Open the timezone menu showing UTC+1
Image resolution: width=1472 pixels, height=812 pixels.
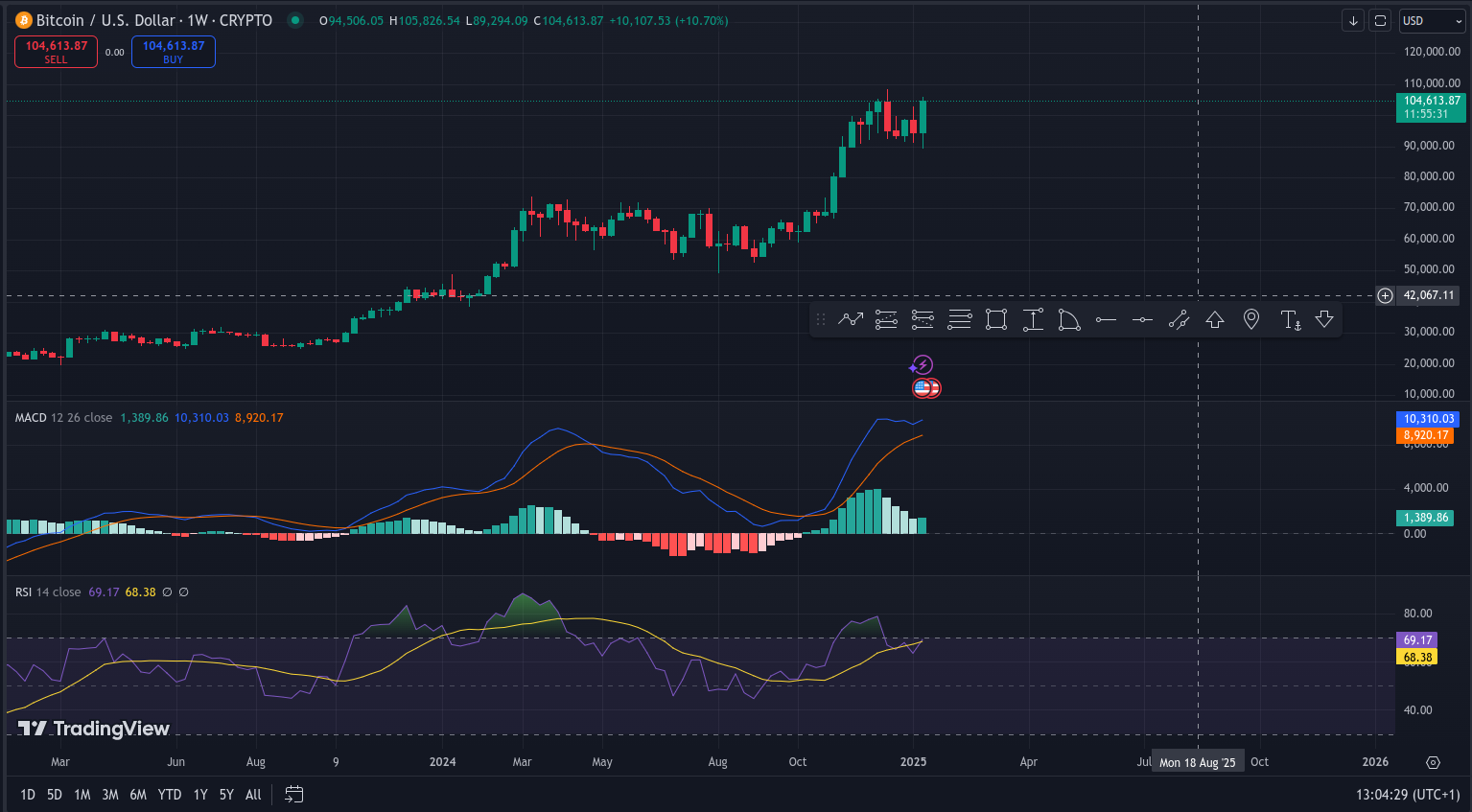[1408, 794]
